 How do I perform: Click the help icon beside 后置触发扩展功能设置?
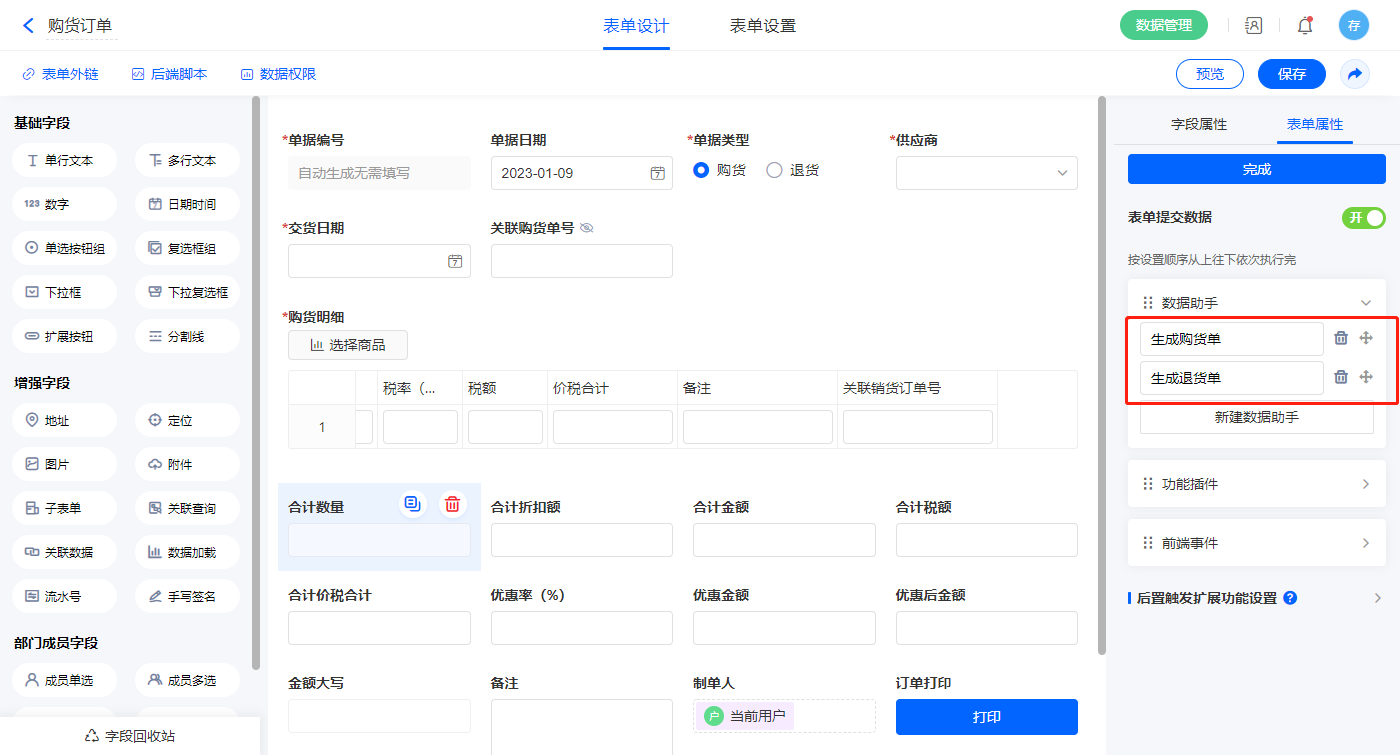(1290, 598)
